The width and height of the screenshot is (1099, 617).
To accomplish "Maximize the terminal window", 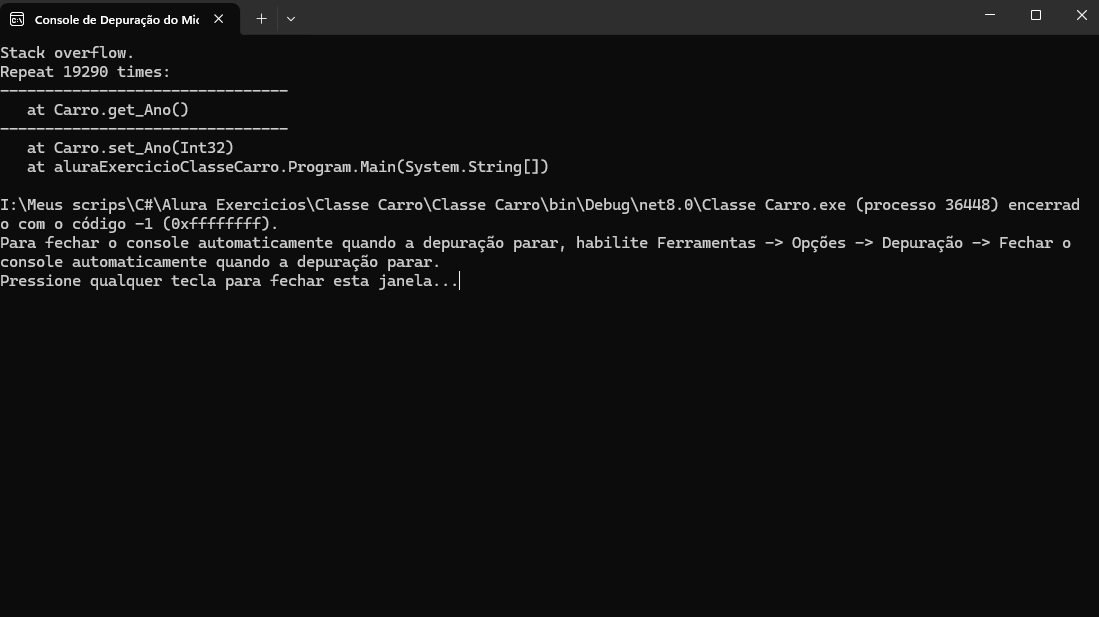I will click(1036, 15).
